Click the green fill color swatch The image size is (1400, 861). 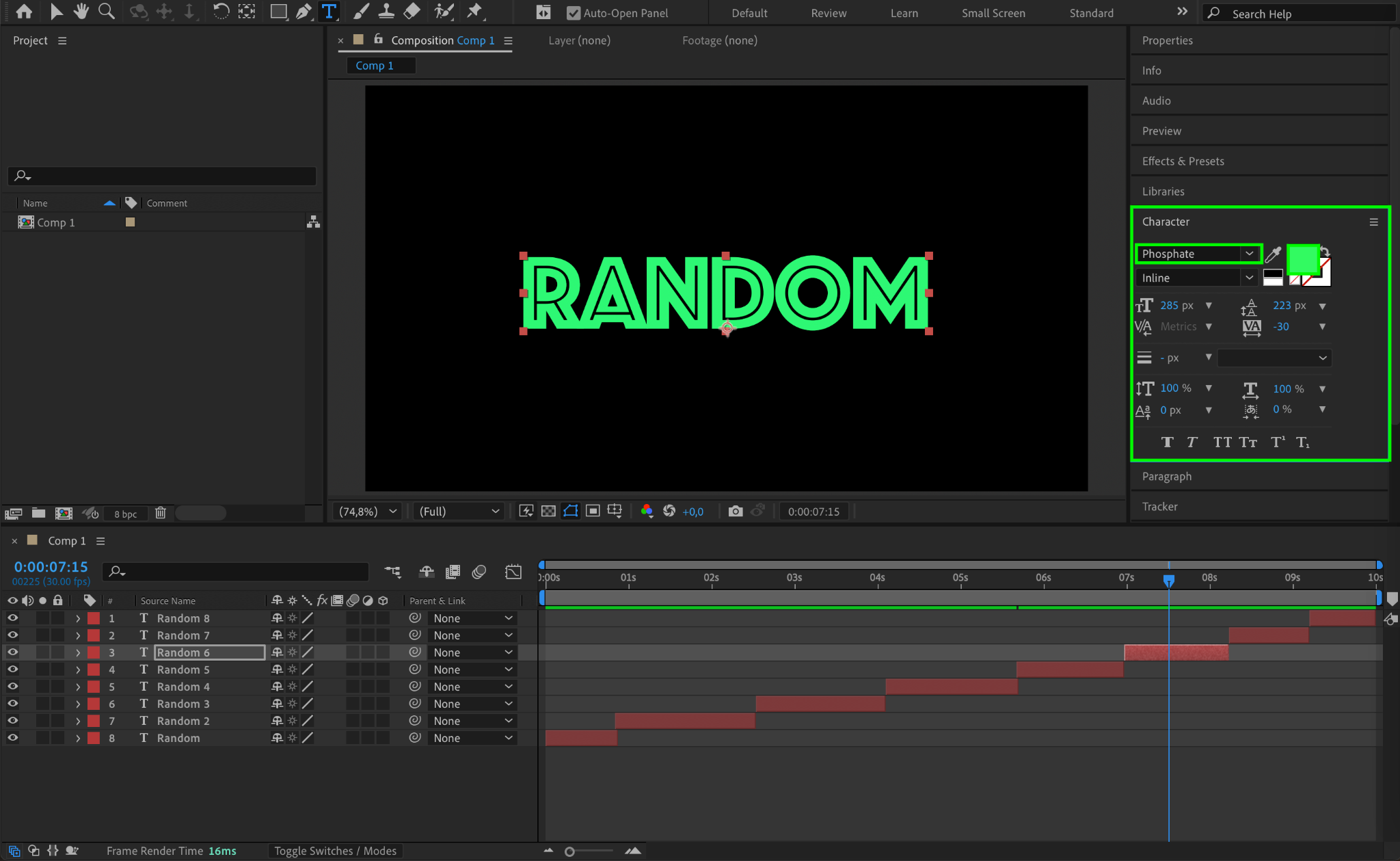[x=1302, y=259]
